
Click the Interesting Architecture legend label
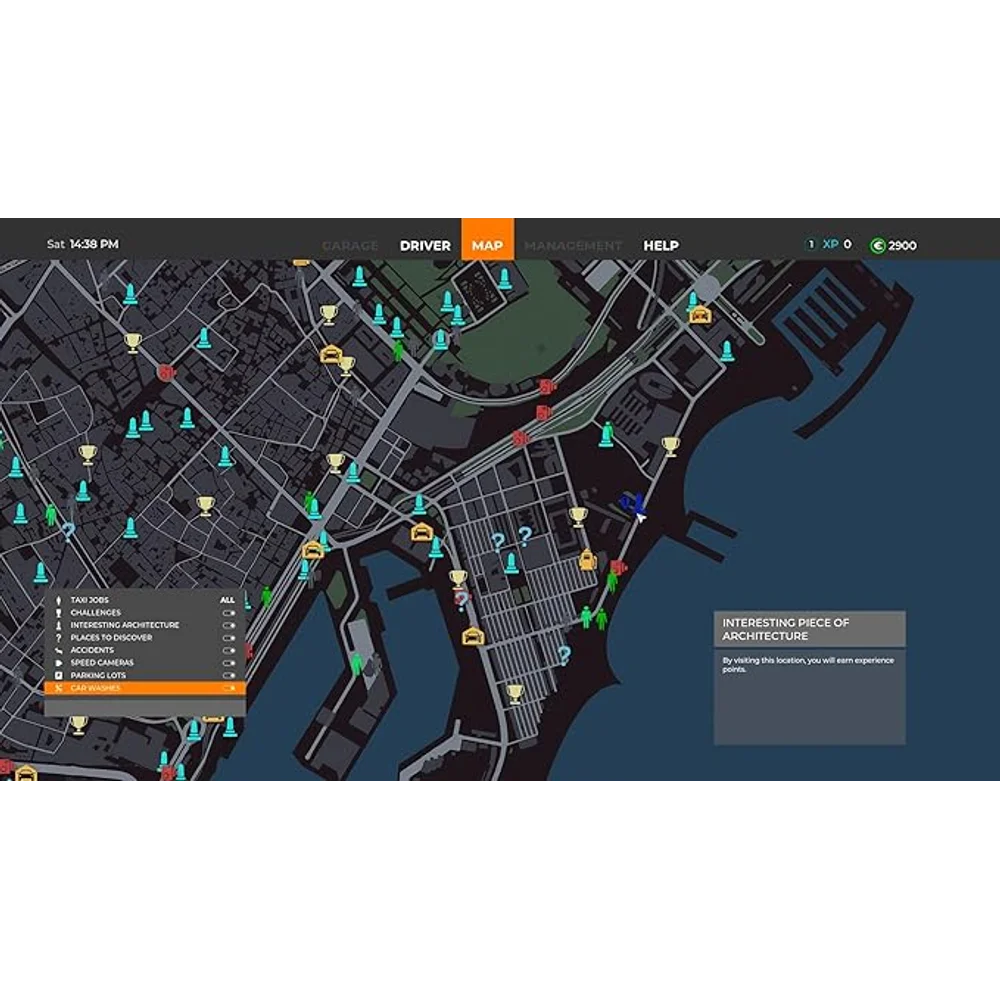click(x=125, y=626)
